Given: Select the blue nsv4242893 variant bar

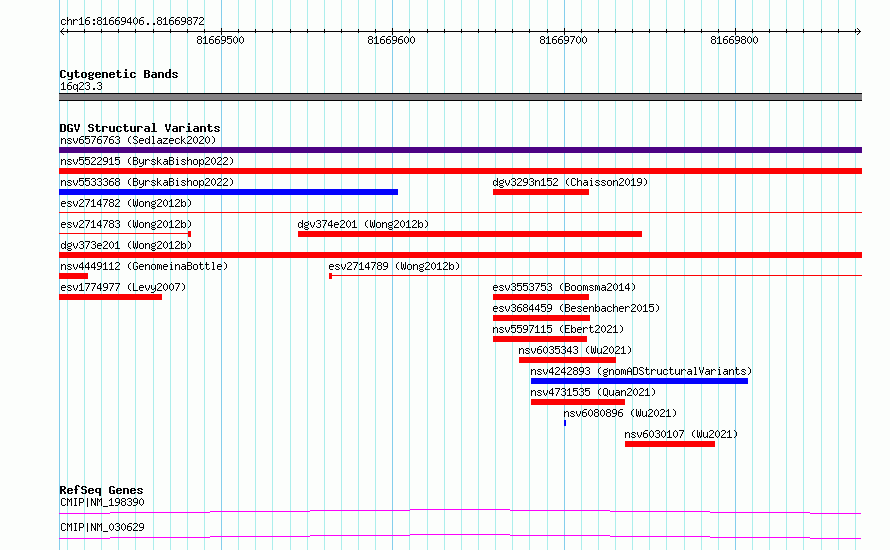Looking at the screenshot, I should click(639, 381).
